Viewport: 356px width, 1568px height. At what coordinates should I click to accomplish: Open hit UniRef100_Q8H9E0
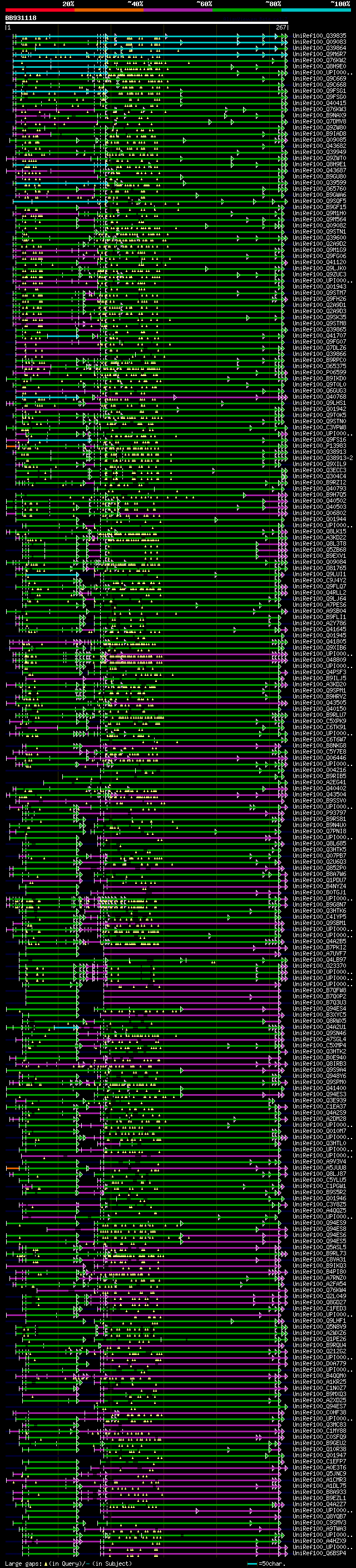(x=319, y=66)
